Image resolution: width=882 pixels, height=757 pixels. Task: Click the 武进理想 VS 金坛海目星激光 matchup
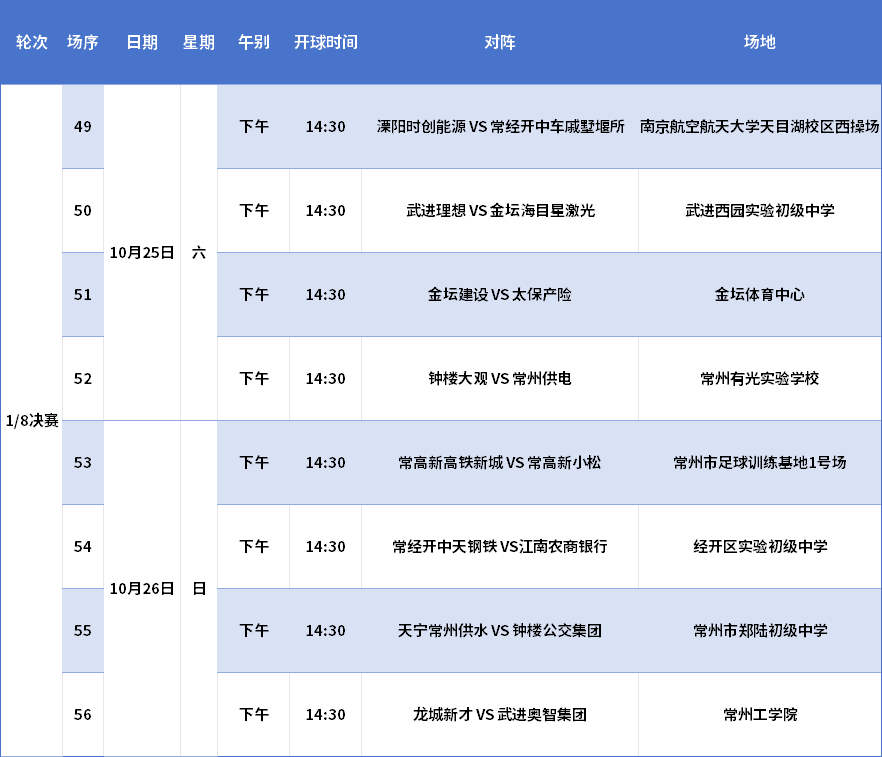pyautogui.click(x=498, y=211)
